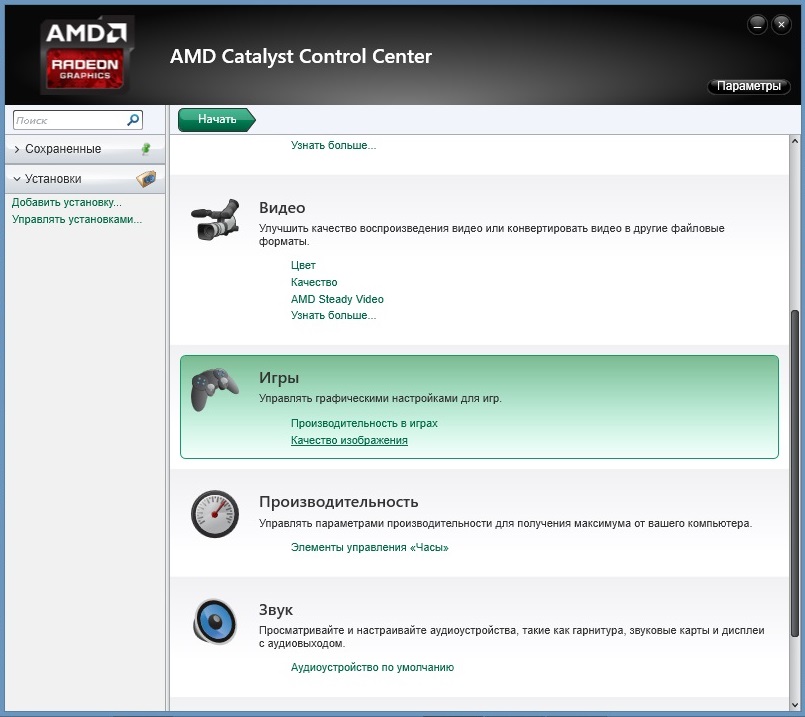Open Производительность в играх link

[x=364, y=423]
